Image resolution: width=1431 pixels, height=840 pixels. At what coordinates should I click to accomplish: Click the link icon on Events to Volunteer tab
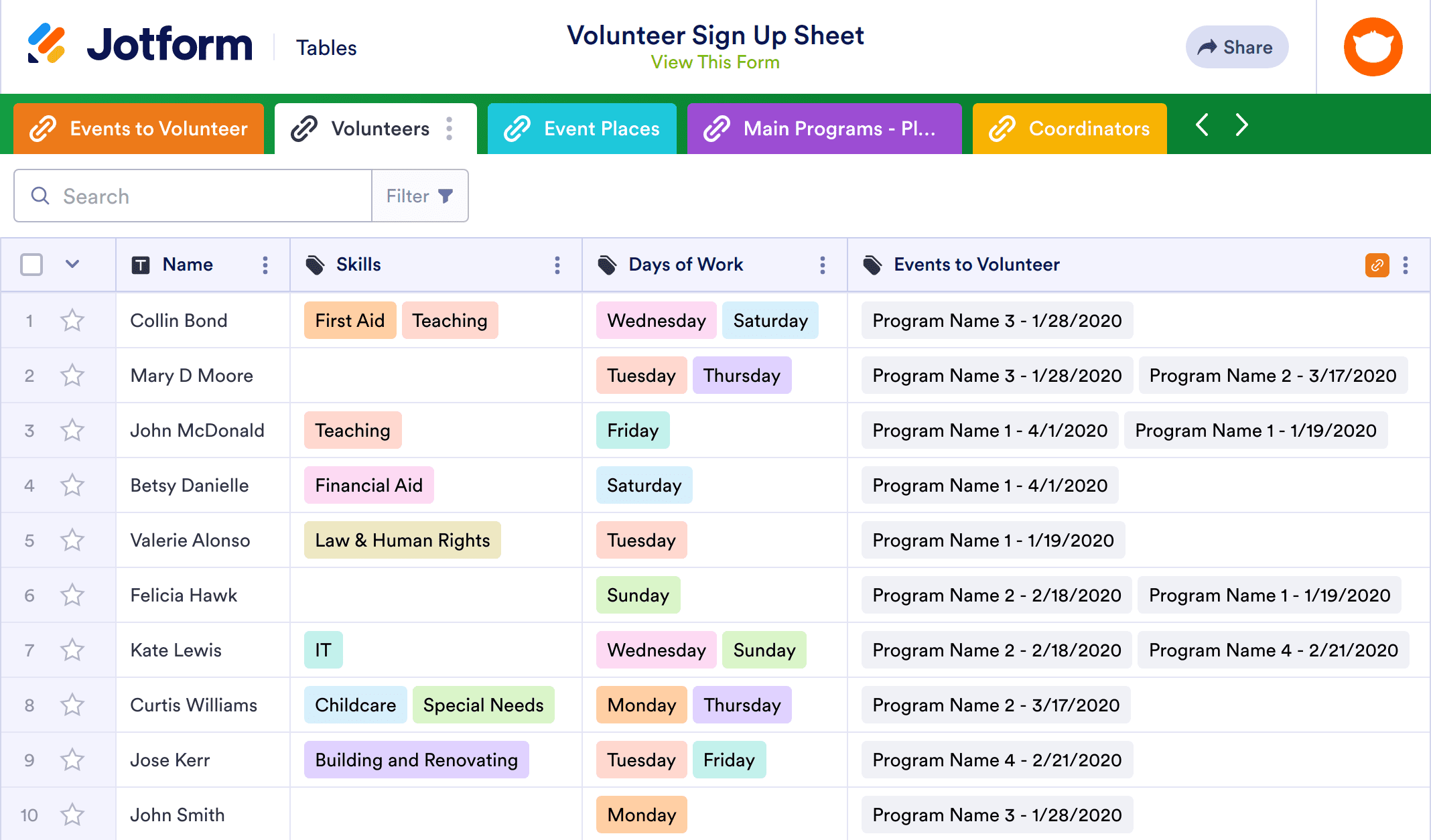(x=44, y=128)
